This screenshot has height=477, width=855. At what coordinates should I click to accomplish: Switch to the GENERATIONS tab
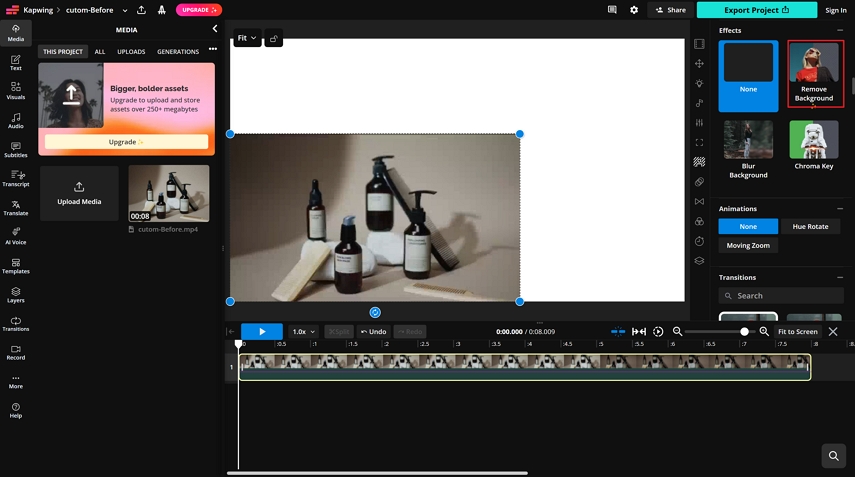click(x=178, y=52)
